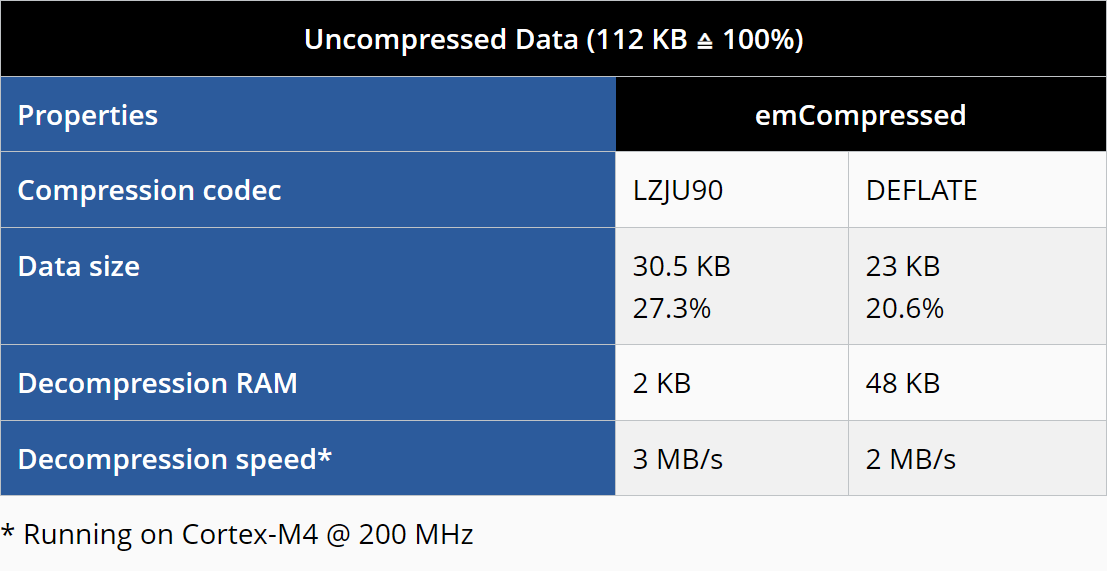Click the 3 MB/s speed value
The image size is (1107, 571).
678,459
